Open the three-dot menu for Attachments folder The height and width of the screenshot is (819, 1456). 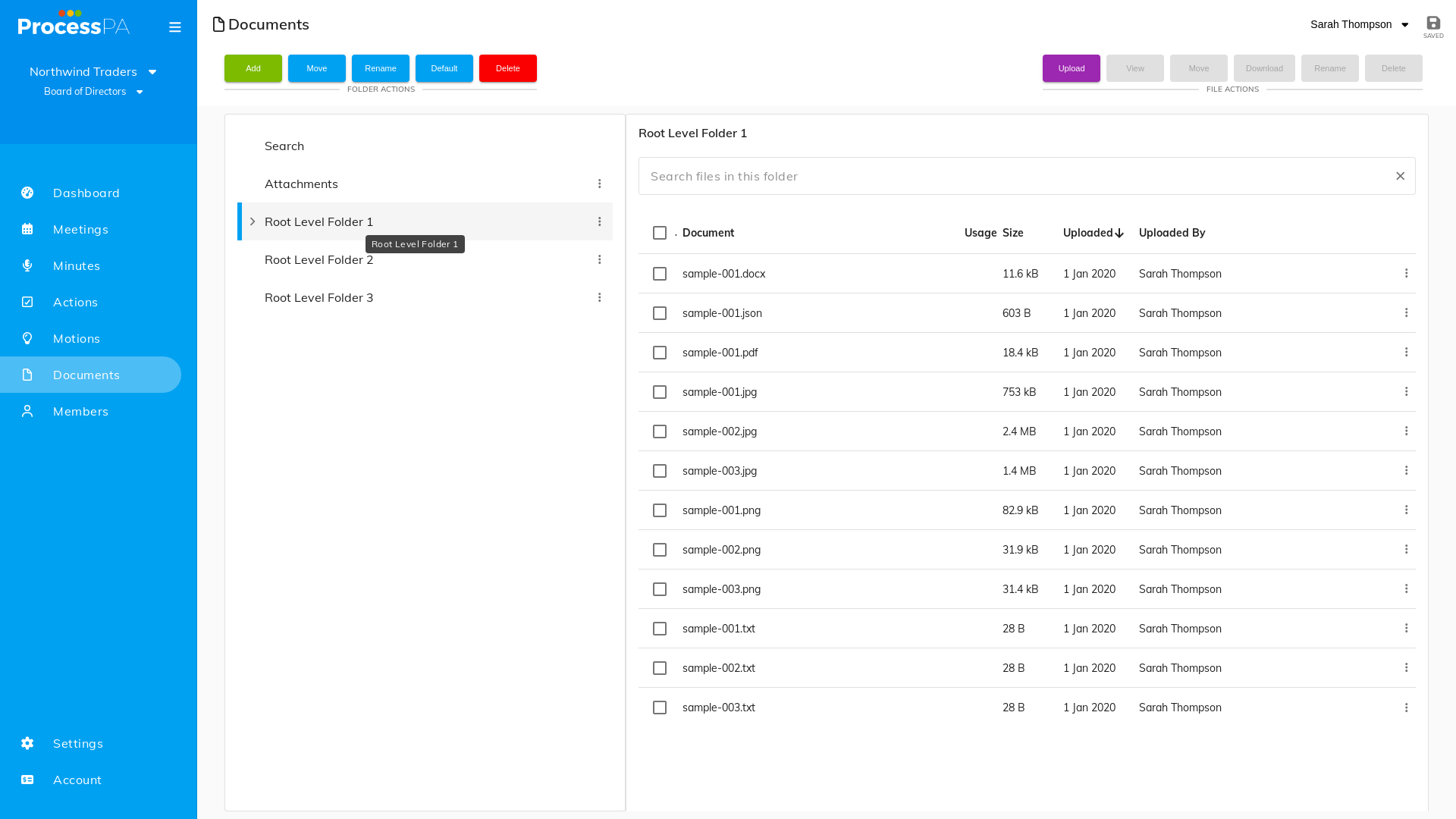tap(599, 184)
